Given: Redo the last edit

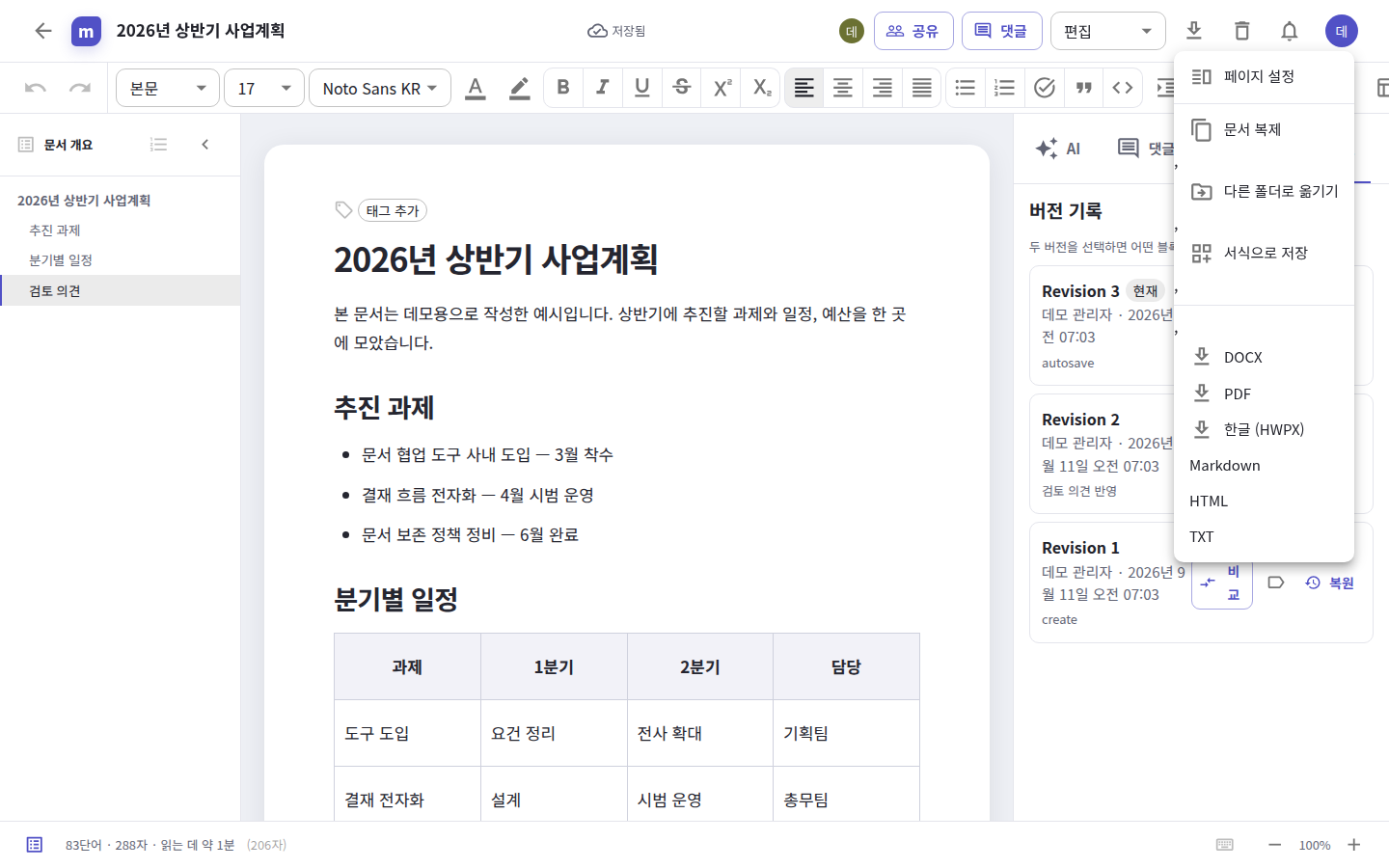Looking at the screenshot, I should coord(80,88).
